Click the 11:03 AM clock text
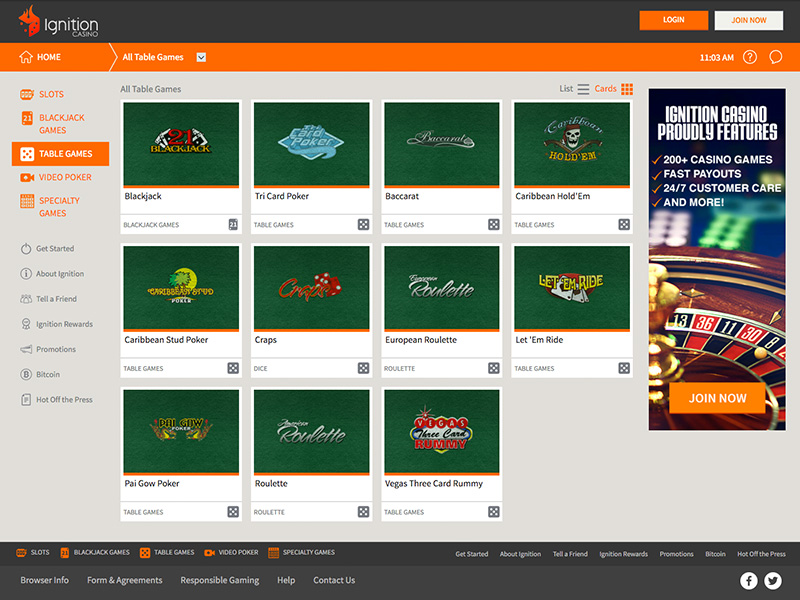Viewport: 800px width, 600px height. pyautogui.click(x=716, y=58)
